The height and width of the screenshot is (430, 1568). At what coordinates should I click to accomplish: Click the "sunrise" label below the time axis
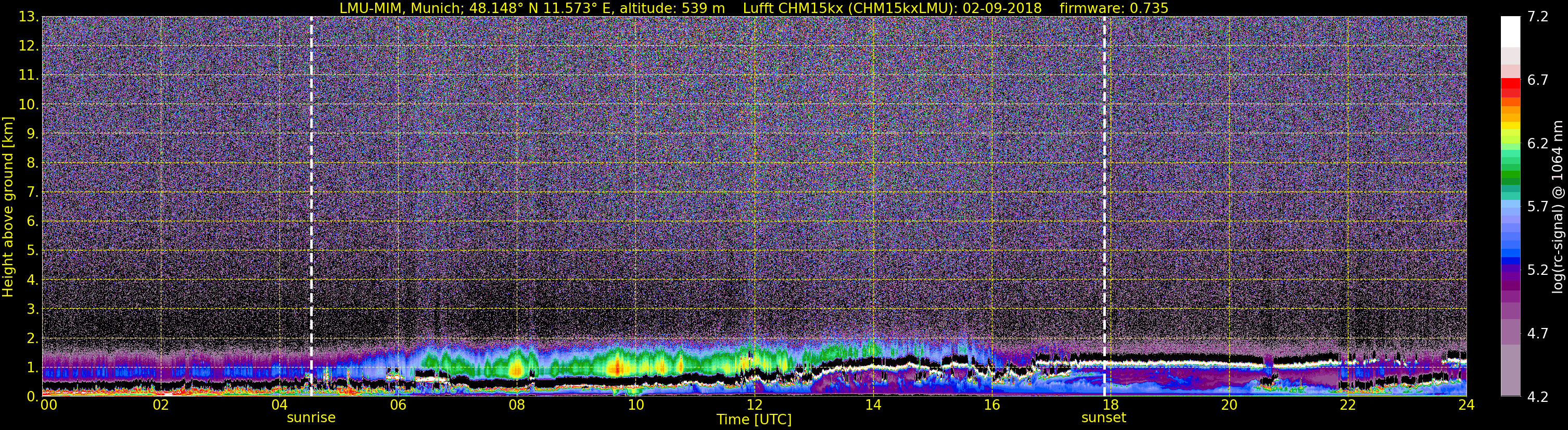click(311, 418)
